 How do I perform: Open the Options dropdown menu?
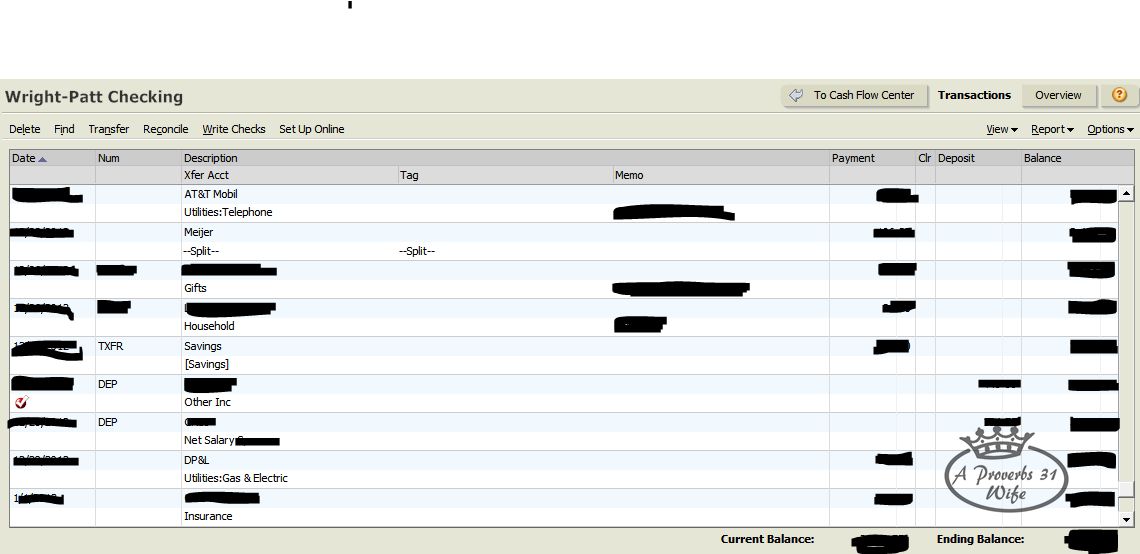pyautogui.click(x=1110, y=129)
